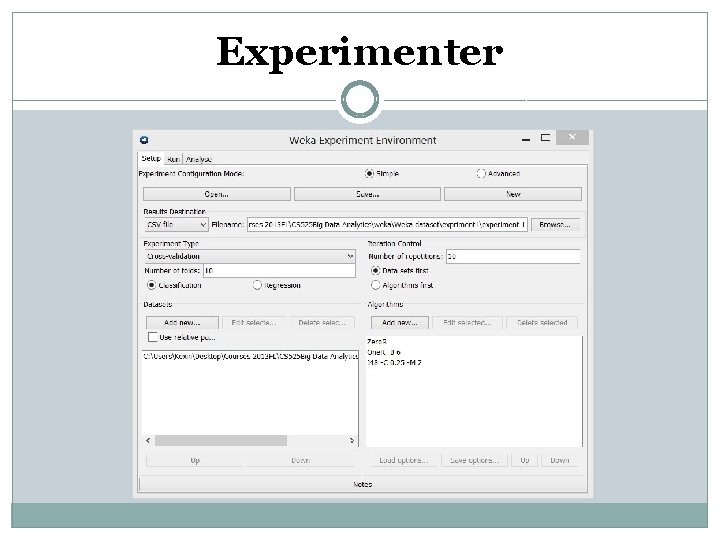
Task: Expand the Cross-validation experiment type dropdown
Action: pos(250,256)
